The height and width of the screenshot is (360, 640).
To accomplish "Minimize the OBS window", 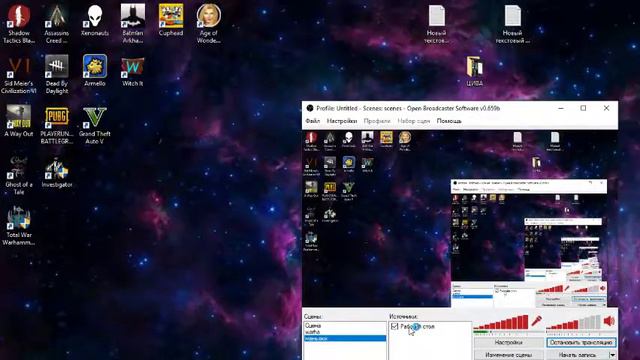I will 561,108.
